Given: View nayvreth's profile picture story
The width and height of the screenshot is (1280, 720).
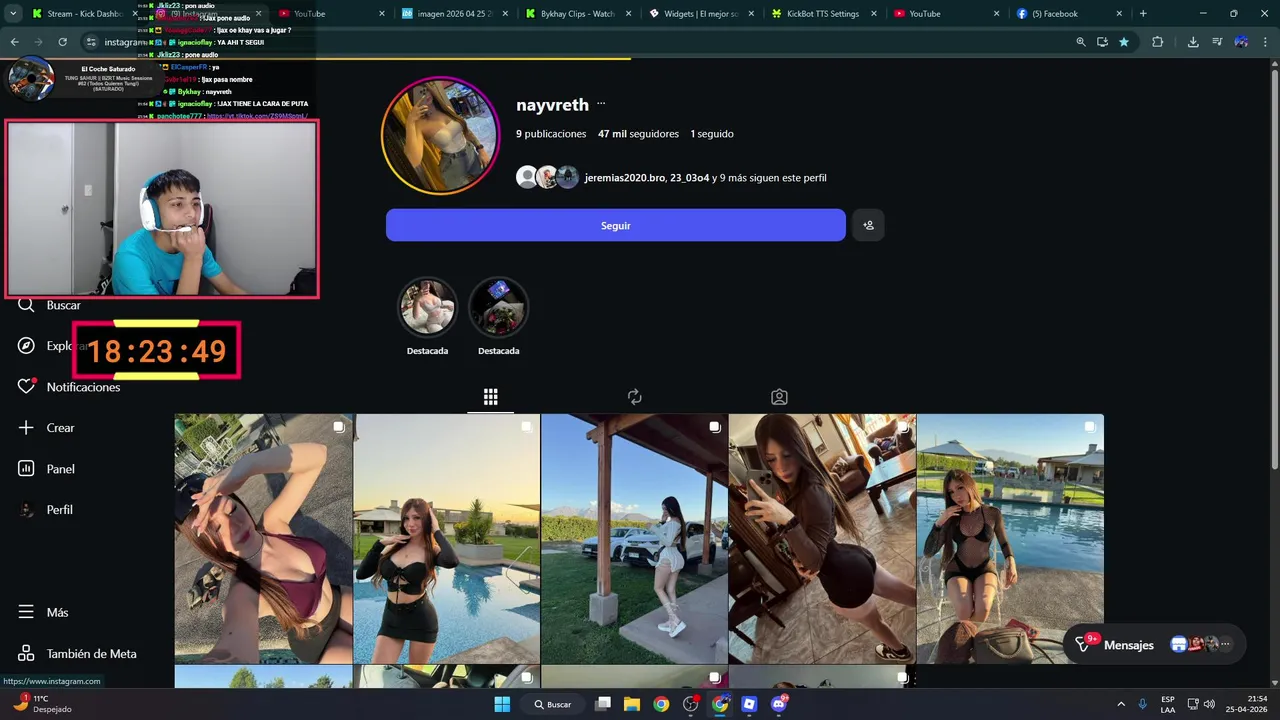Looking at the screenshot, I should 440,135.
